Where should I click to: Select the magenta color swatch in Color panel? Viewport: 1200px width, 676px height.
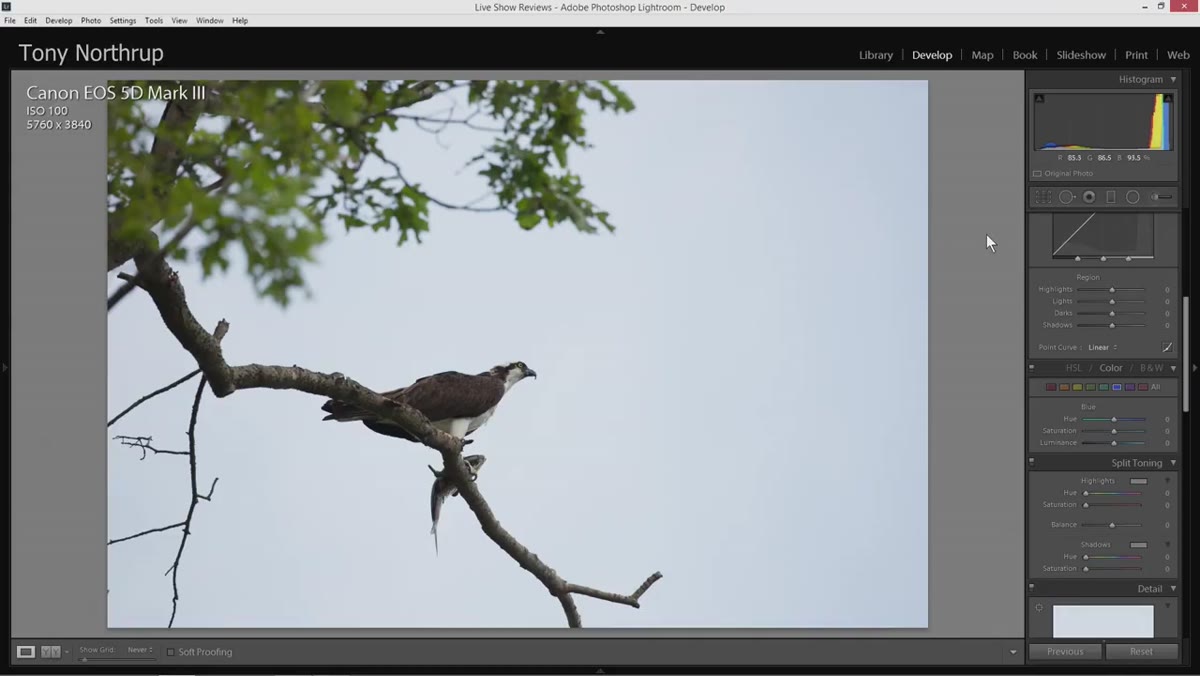(x=1142, y=387)
